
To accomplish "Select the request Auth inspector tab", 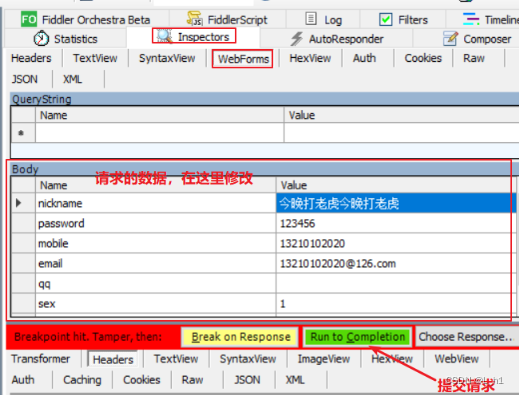I will (364, 58).
